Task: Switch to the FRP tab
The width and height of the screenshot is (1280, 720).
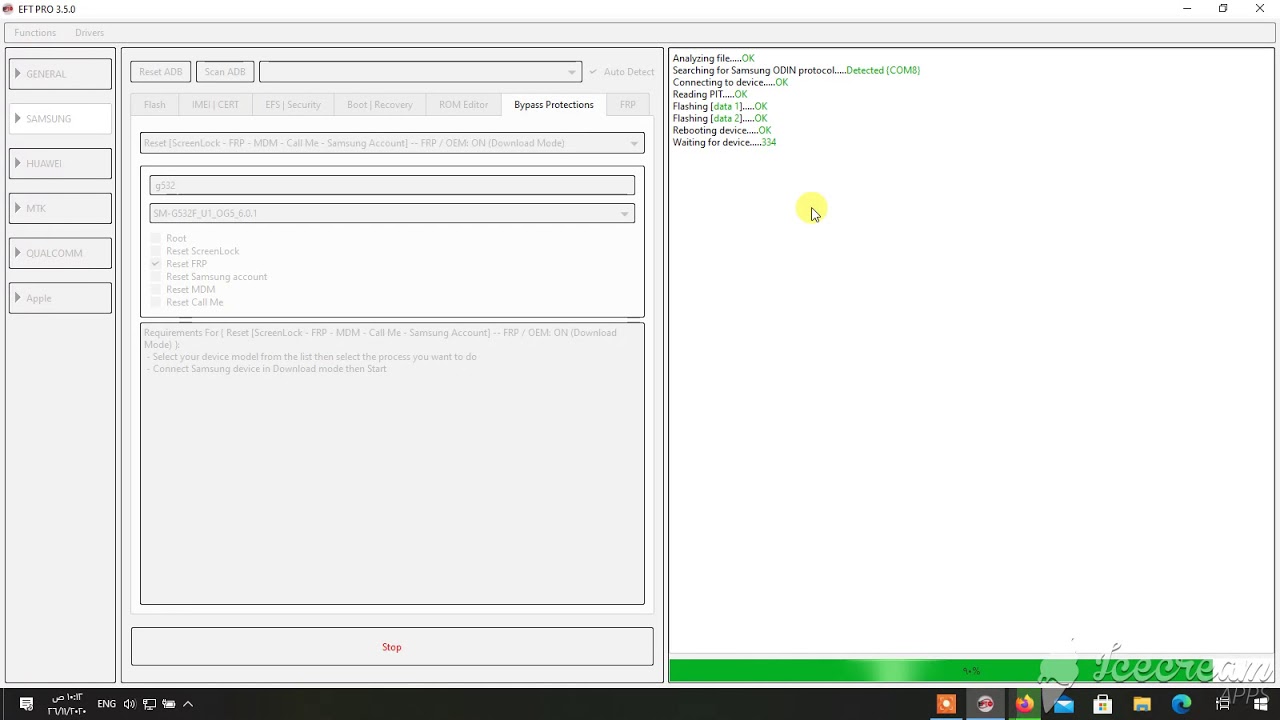Action: pyautogui.click(x=628, y=105)
